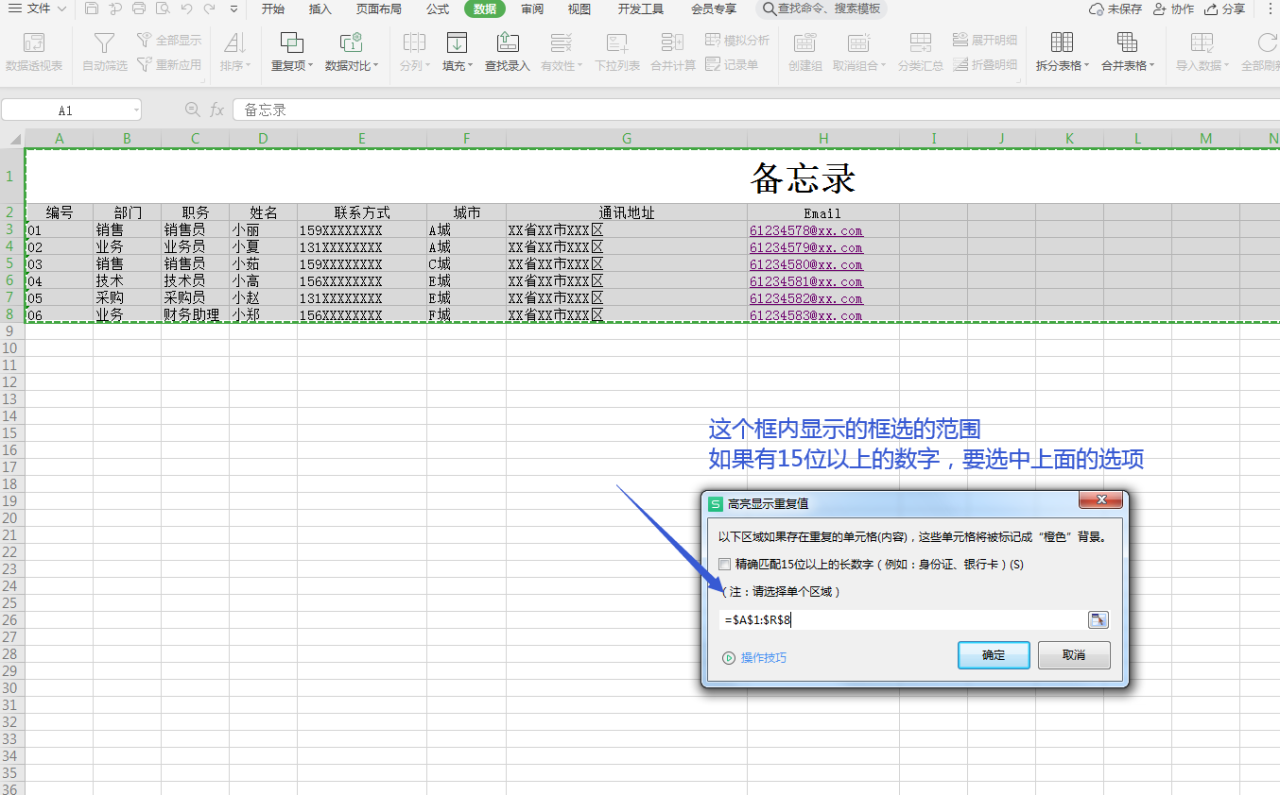Switch to the 插入 tab
This screenshot has height=795, width=1280.
[320, 9]
